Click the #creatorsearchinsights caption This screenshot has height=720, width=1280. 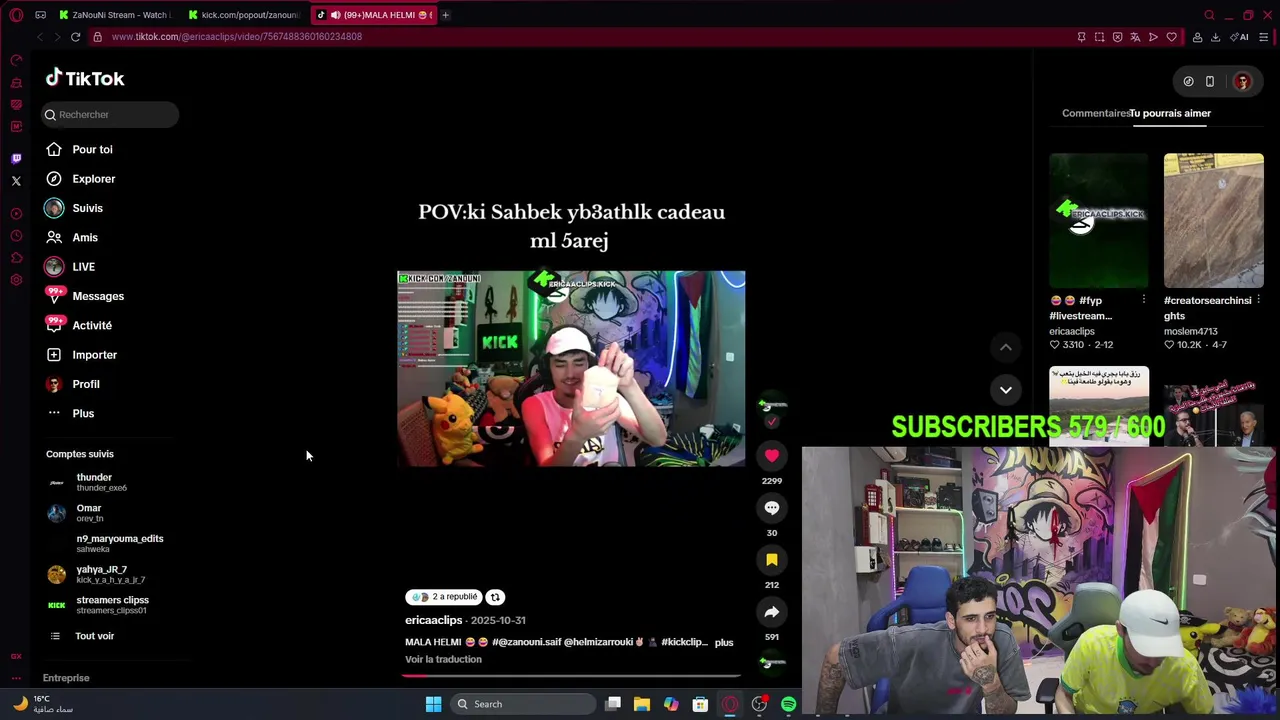[x=1207, y=308]
